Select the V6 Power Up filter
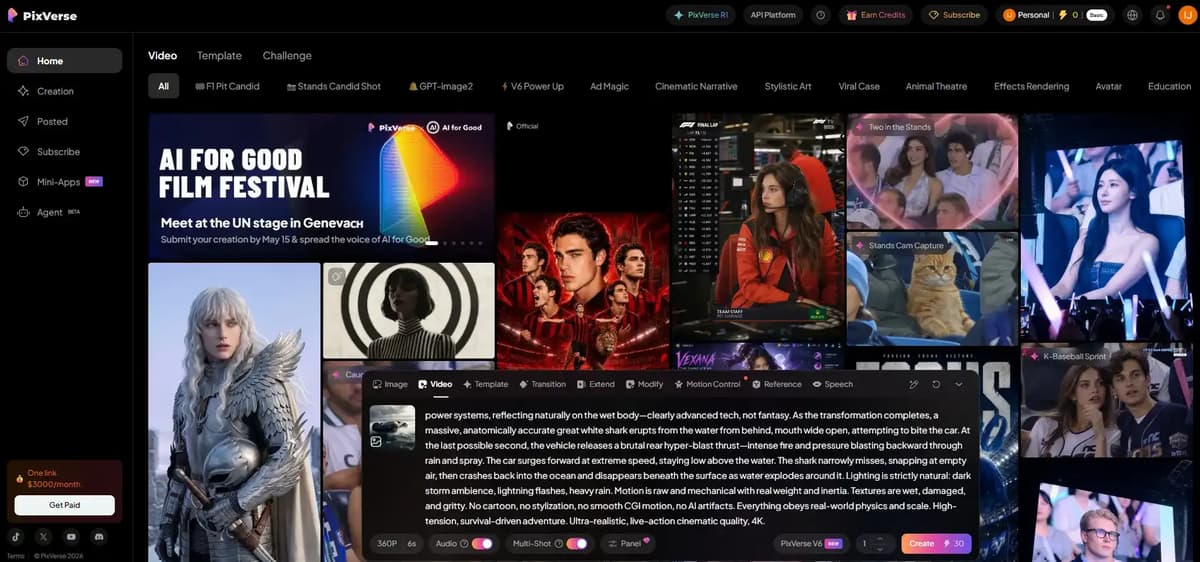This screenshot has height=562, width=1200. click(x=532, y=86)
